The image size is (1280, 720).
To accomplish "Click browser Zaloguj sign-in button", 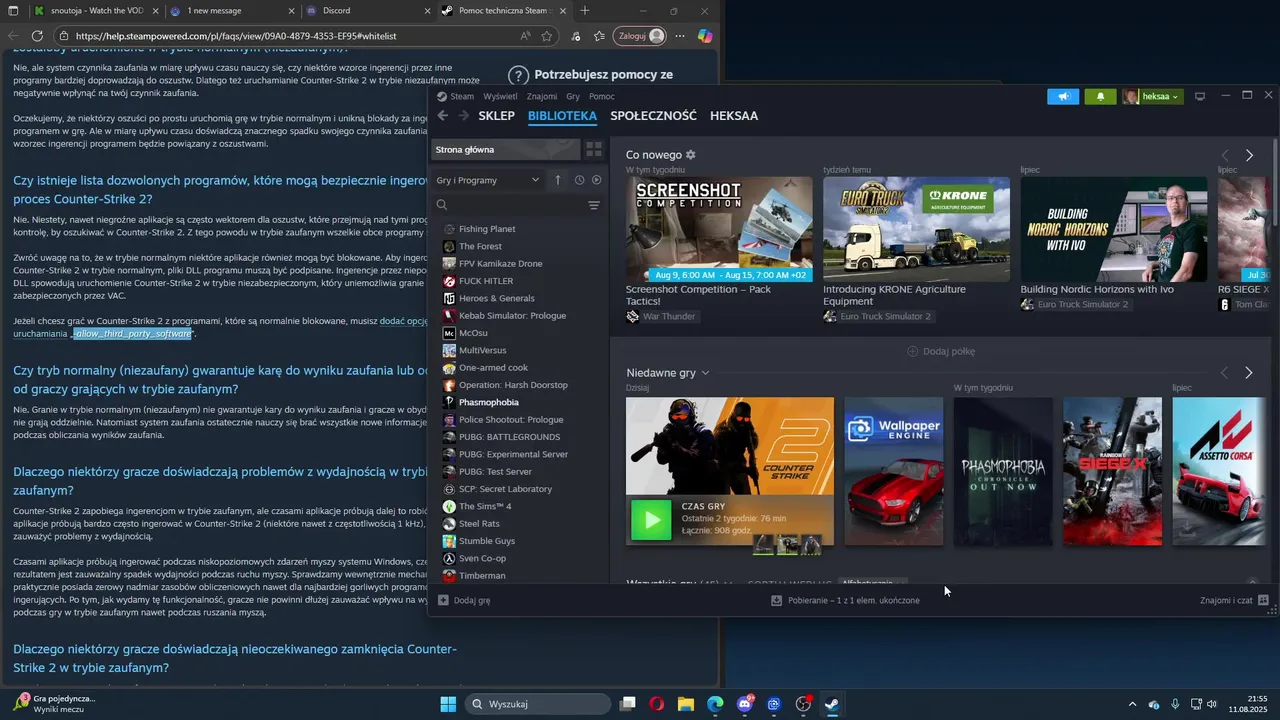I will (639, 36).
